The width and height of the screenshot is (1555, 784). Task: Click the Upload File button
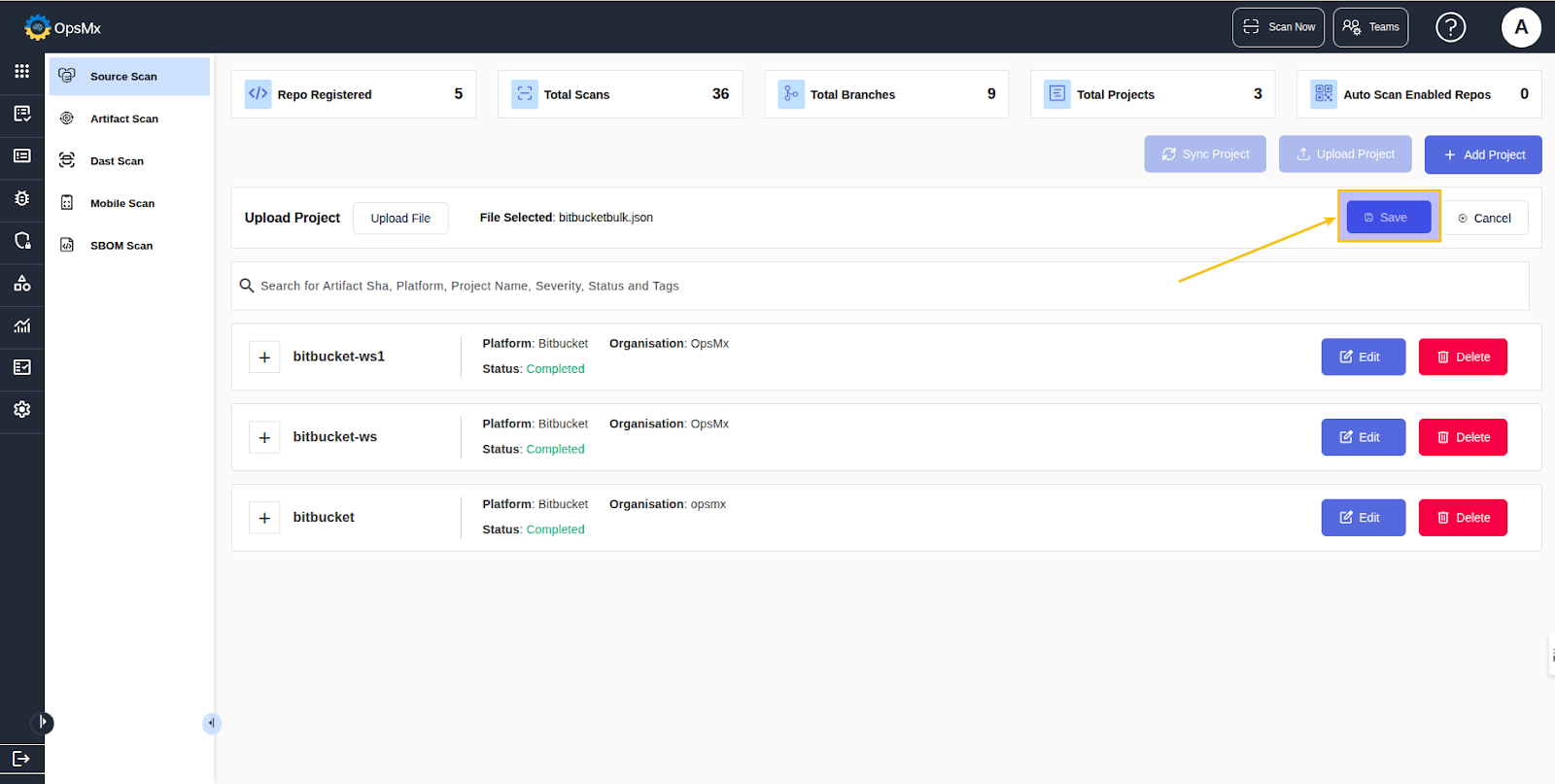pos(400,219)
